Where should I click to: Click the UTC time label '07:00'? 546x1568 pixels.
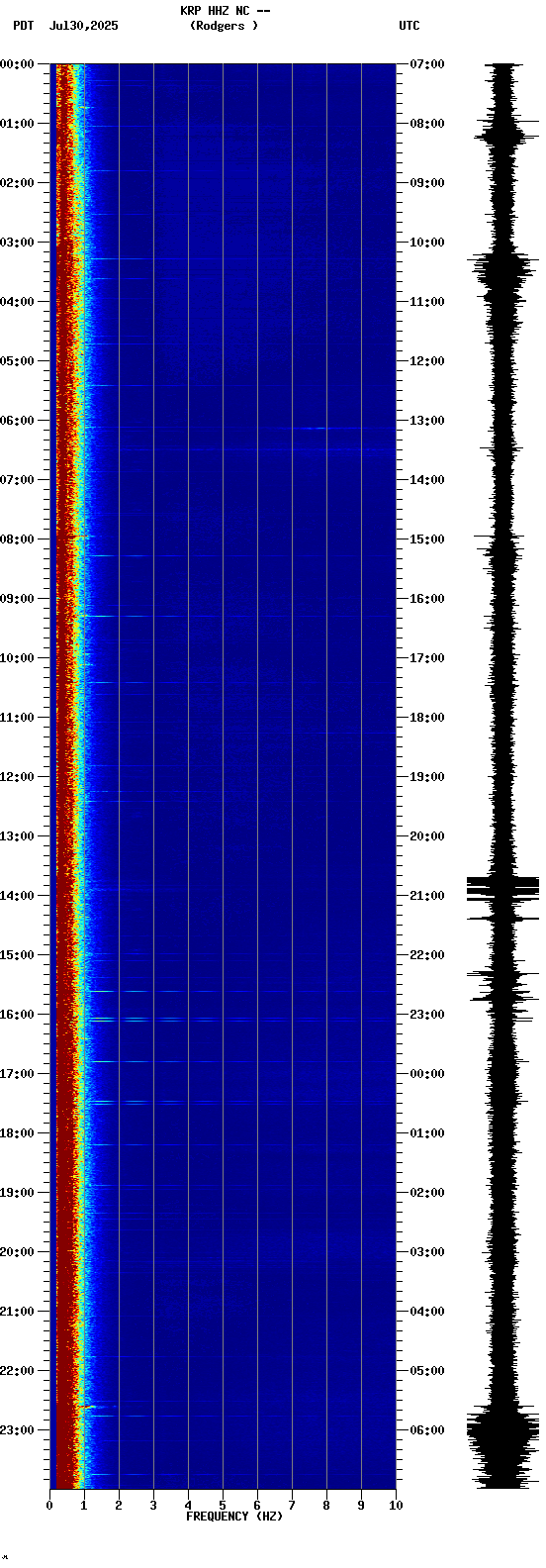(x=427, y=64)
